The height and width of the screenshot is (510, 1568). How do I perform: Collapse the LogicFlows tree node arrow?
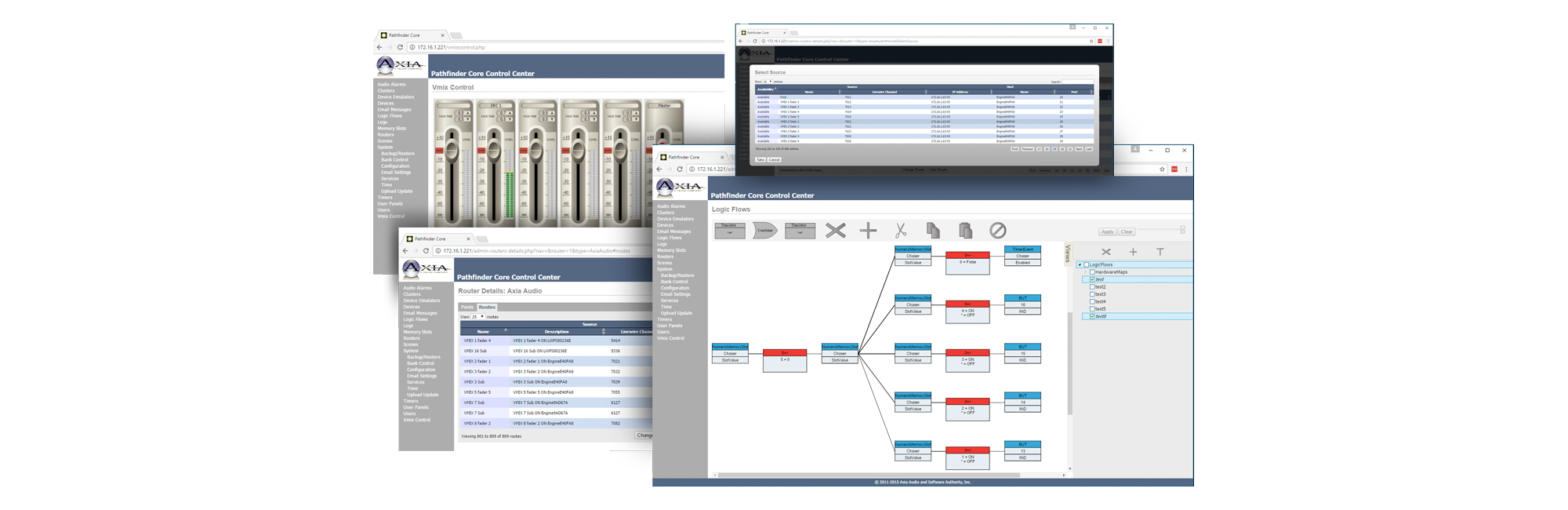point(1080,265)
